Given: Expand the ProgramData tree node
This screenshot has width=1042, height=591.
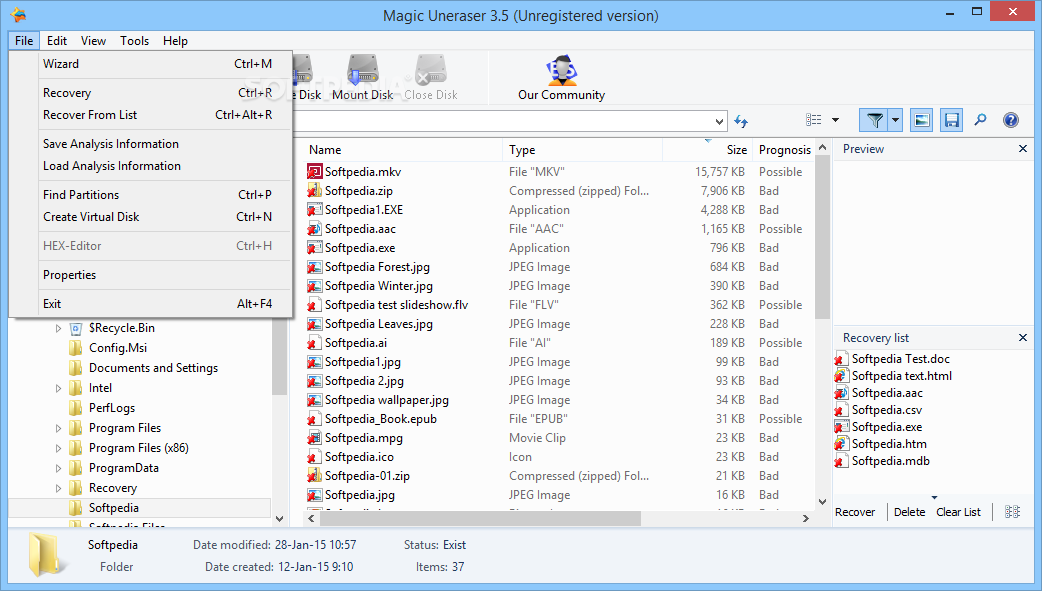Looking at the screenshot, I should pos(58,468).
